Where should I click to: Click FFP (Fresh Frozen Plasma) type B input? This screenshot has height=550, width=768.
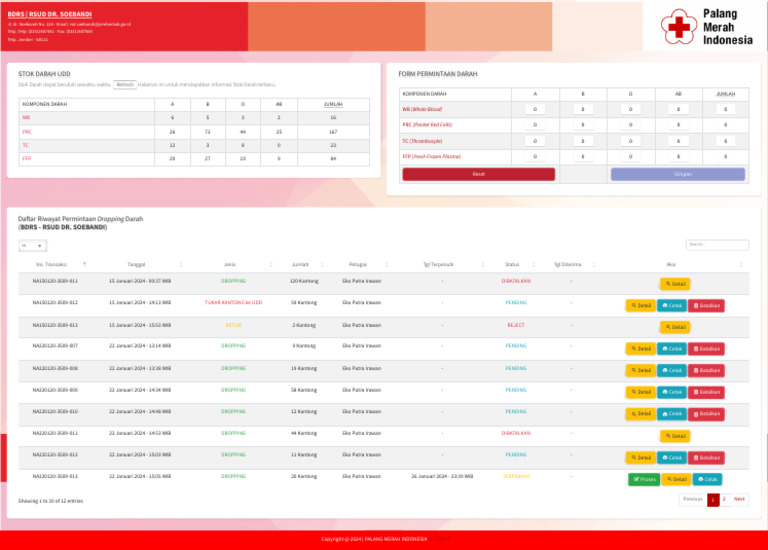point(583,157)
